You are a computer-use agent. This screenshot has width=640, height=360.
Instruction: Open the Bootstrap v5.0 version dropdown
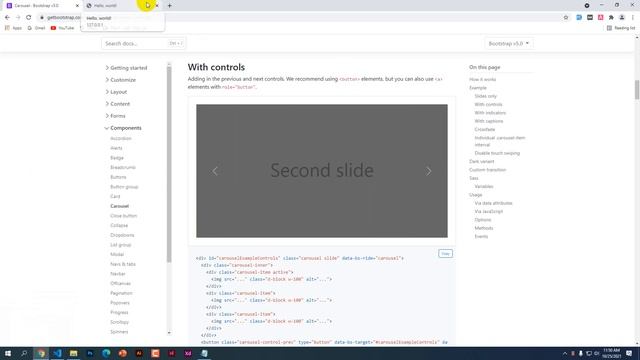click(509, 43)
